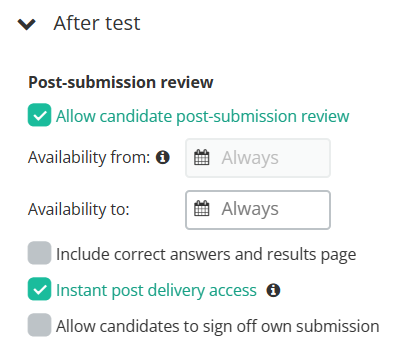Click Include correct answers and results label
The image size is (415, 360).
[x=206, y=255]
